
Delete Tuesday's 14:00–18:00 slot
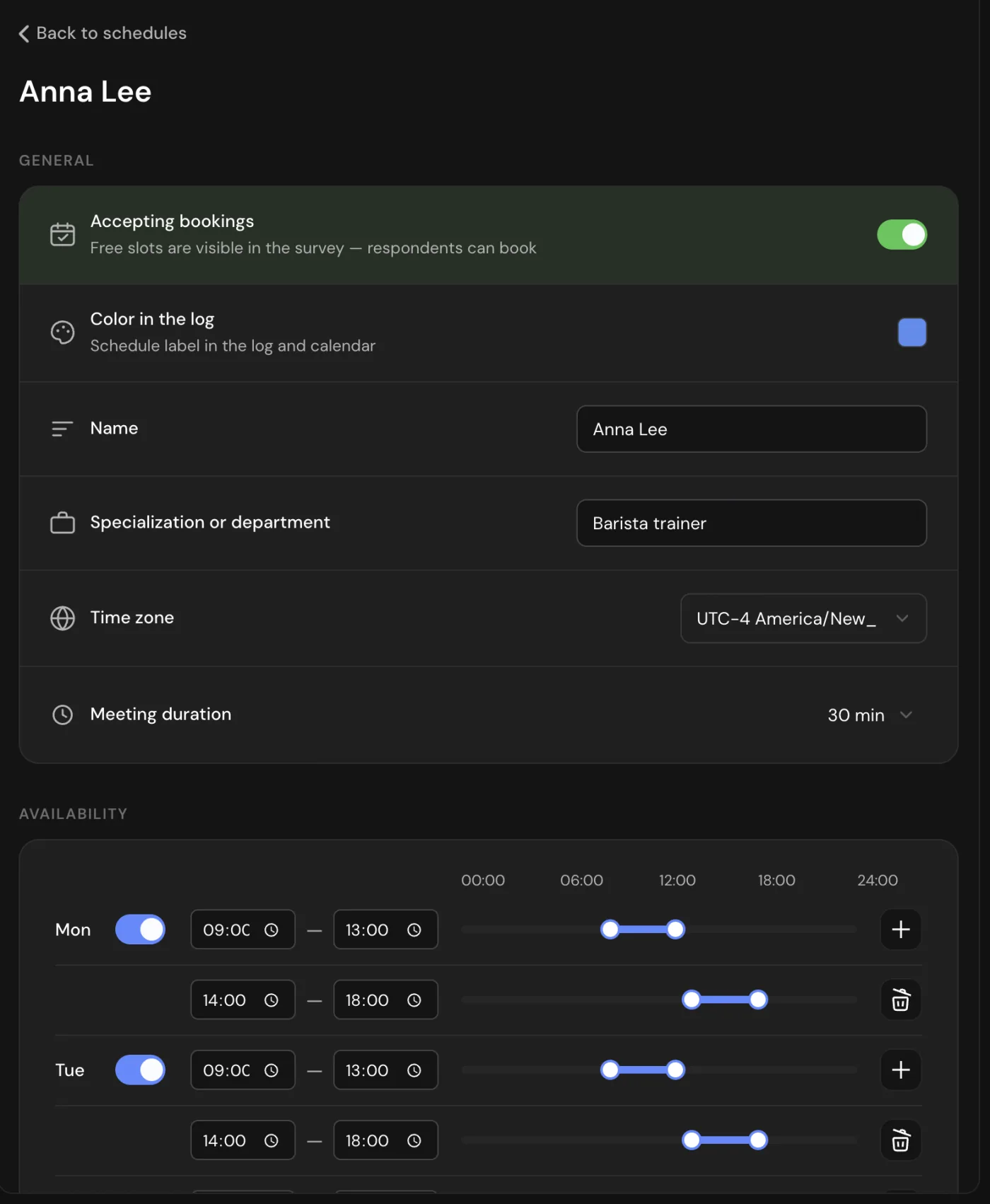click(x=900, y=1140)
